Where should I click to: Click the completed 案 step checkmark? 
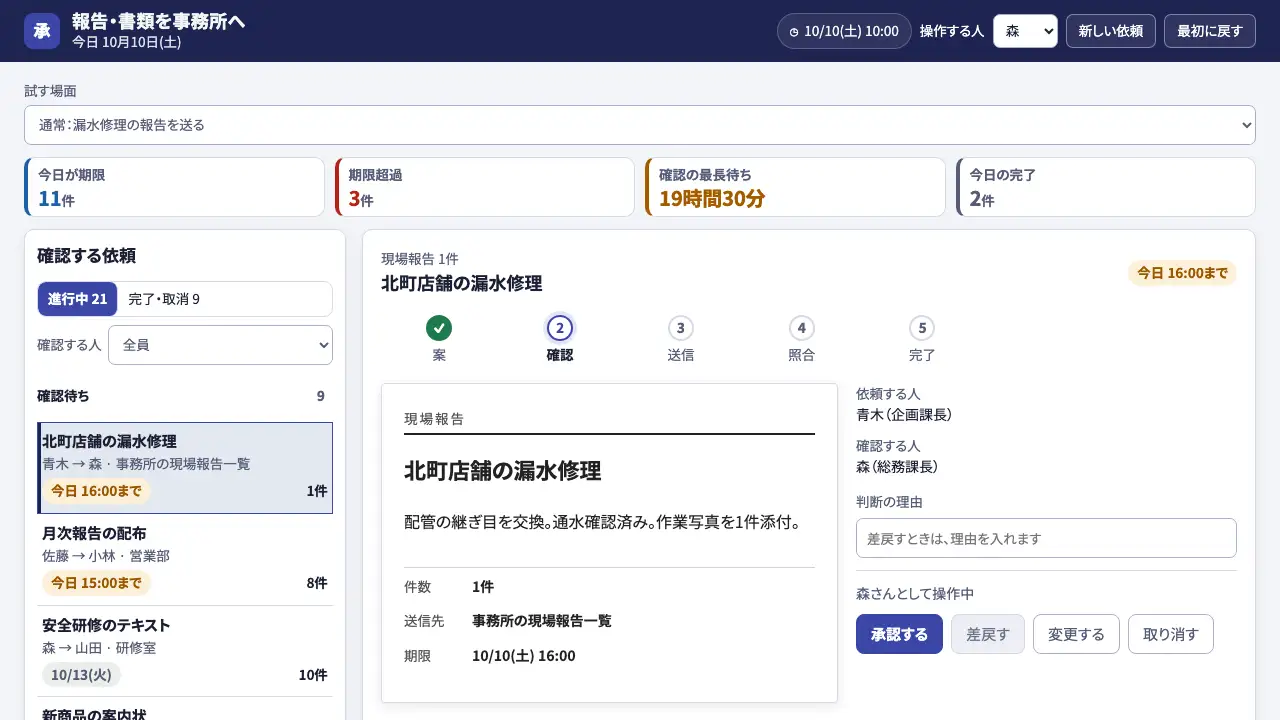(439, 328)
